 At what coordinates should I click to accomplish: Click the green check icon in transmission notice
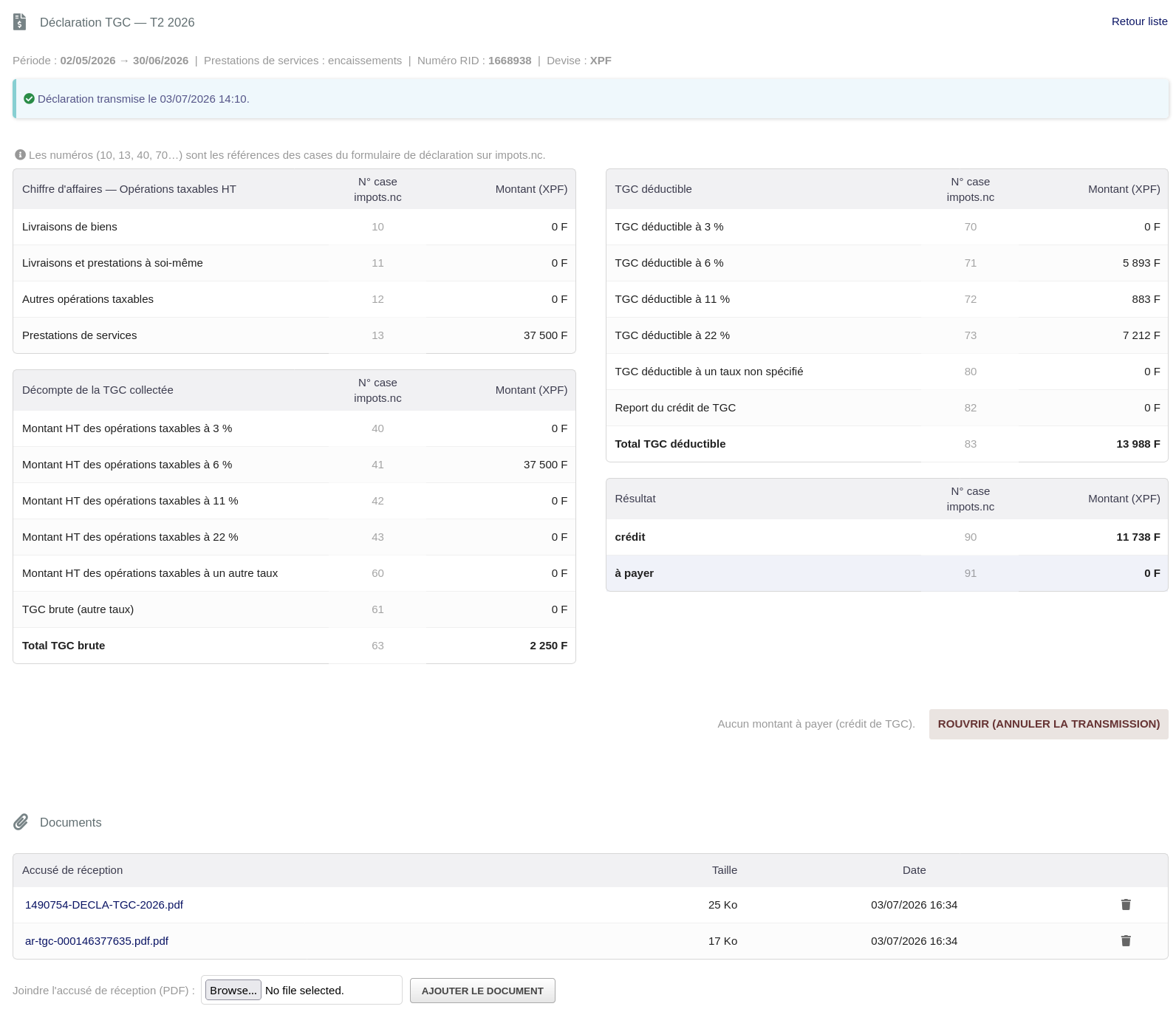point(30,99)
